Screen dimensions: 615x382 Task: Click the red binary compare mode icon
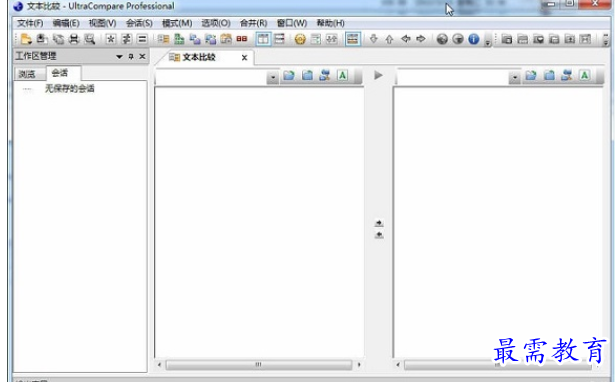[242, 39]
